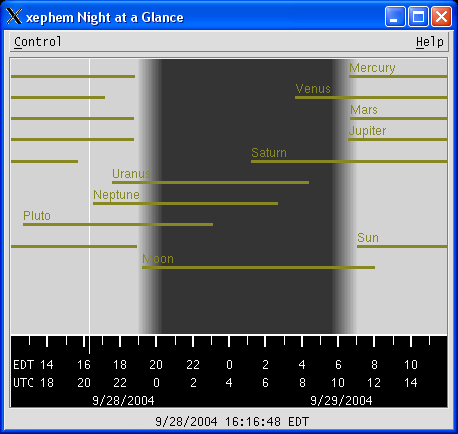Select the 9/29/2004 date label

pos(341,400)
